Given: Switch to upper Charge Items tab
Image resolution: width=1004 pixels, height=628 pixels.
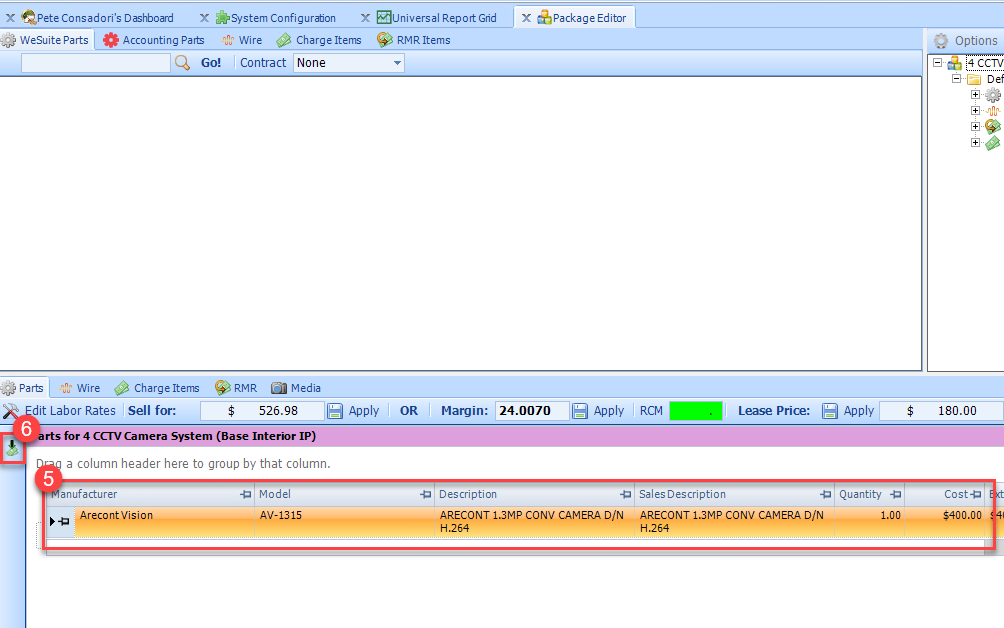Looking at the screenshot, I should click(x=319, y=40).
